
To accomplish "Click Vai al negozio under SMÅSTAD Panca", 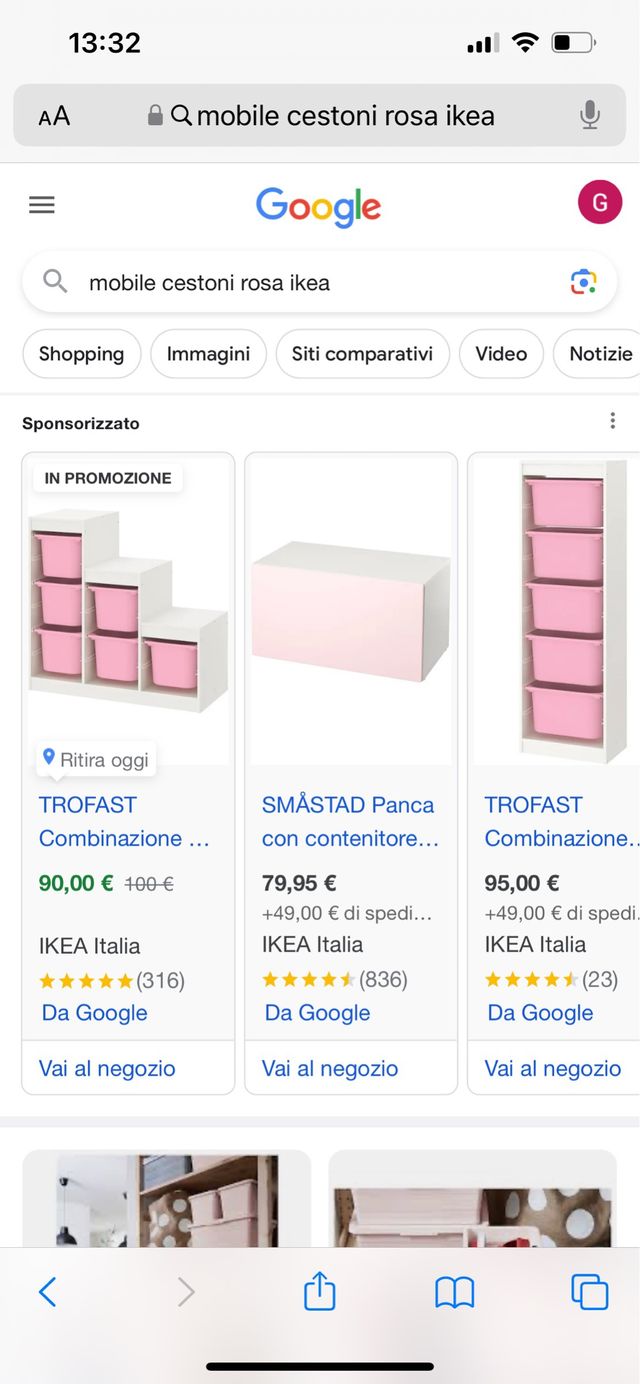I will (330, 1068).
